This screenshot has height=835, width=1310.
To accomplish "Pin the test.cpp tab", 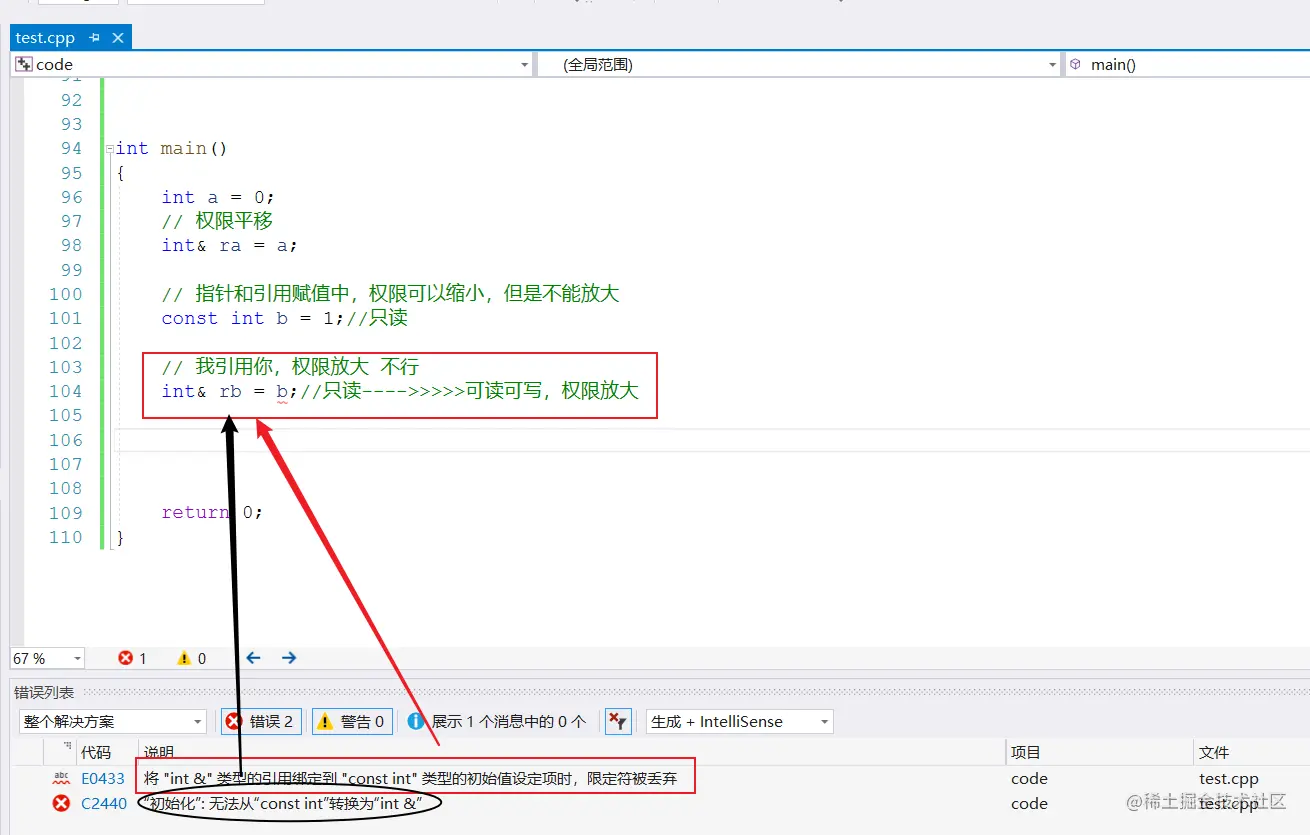I will [x=95, y=38].
